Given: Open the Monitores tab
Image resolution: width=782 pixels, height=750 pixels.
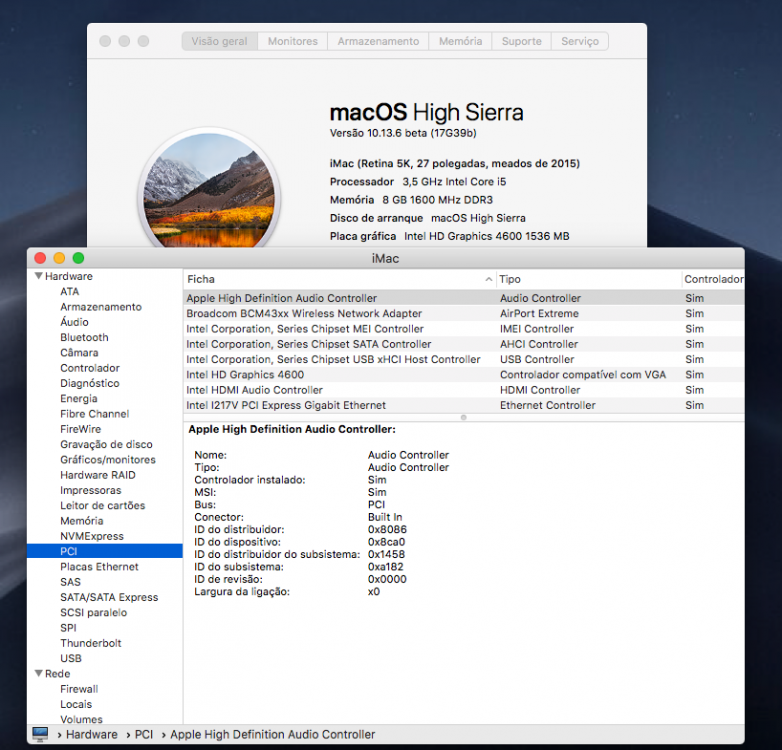Looking at the screenshot, I should coord(293,41).
